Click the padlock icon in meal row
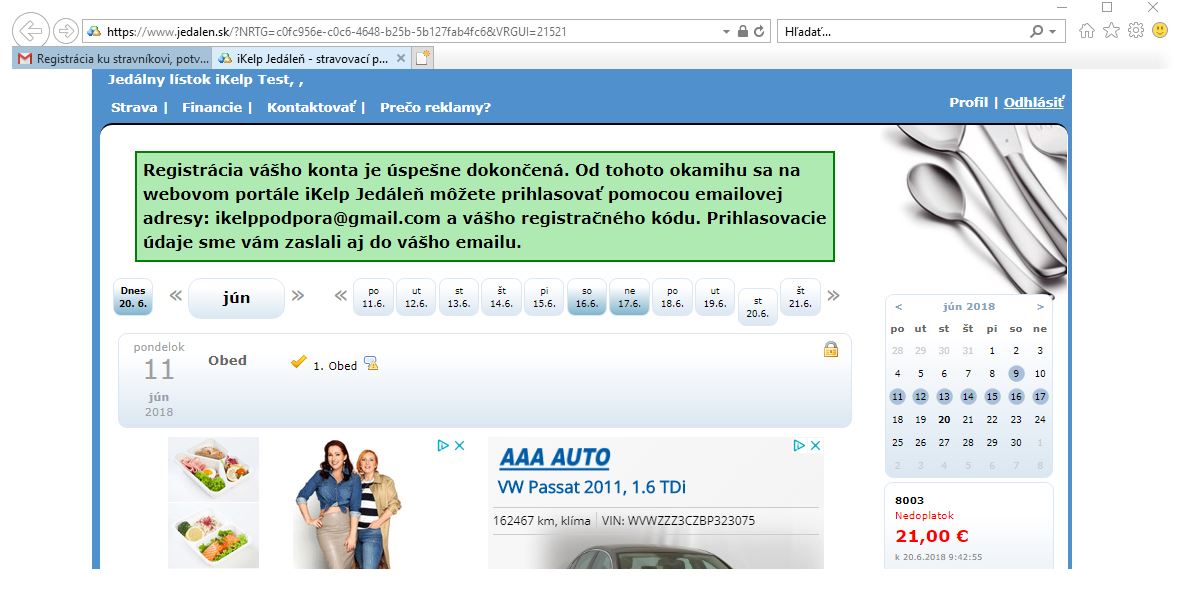Image resolution: width=1180 pixels, height=605 pixels. [x=830, y=349]
